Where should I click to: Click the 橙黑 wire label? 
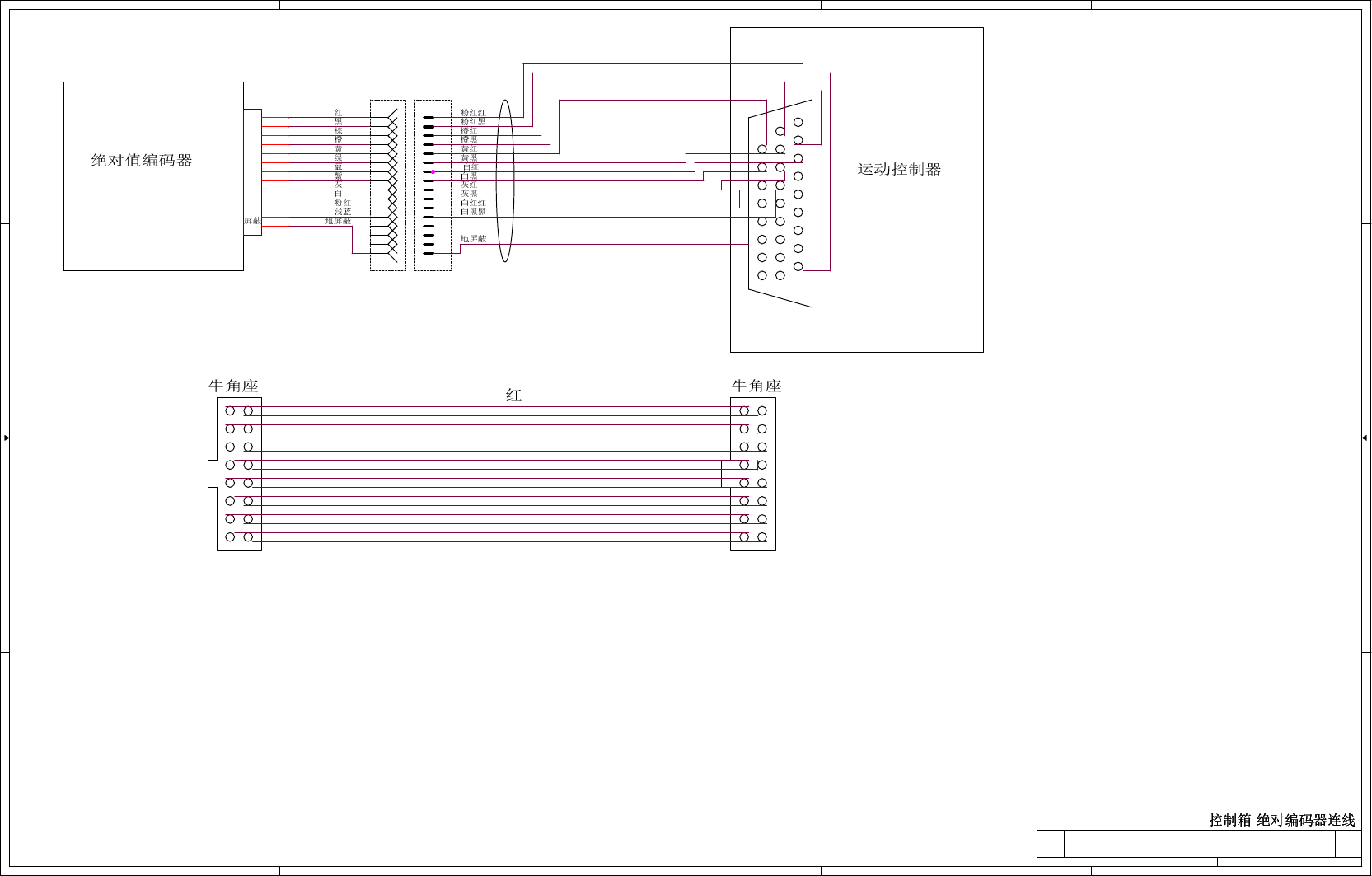[469, 140]
